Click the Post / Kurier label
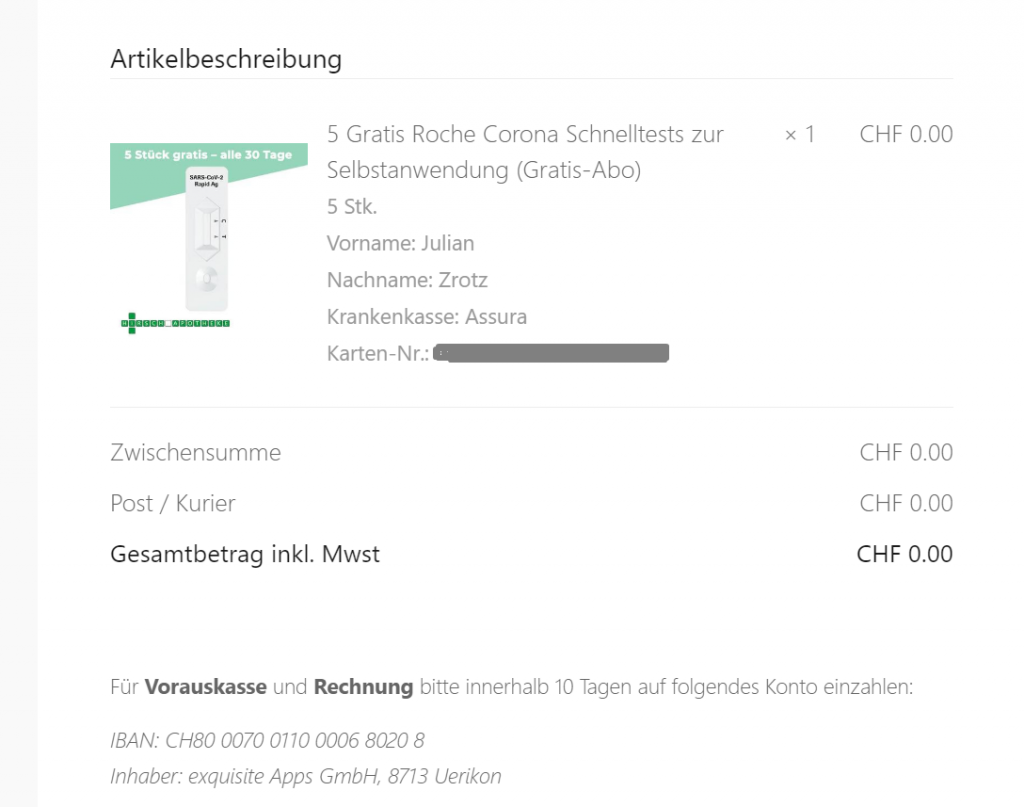The width and height of the screenshot is (1024, 807). (172, 503)
